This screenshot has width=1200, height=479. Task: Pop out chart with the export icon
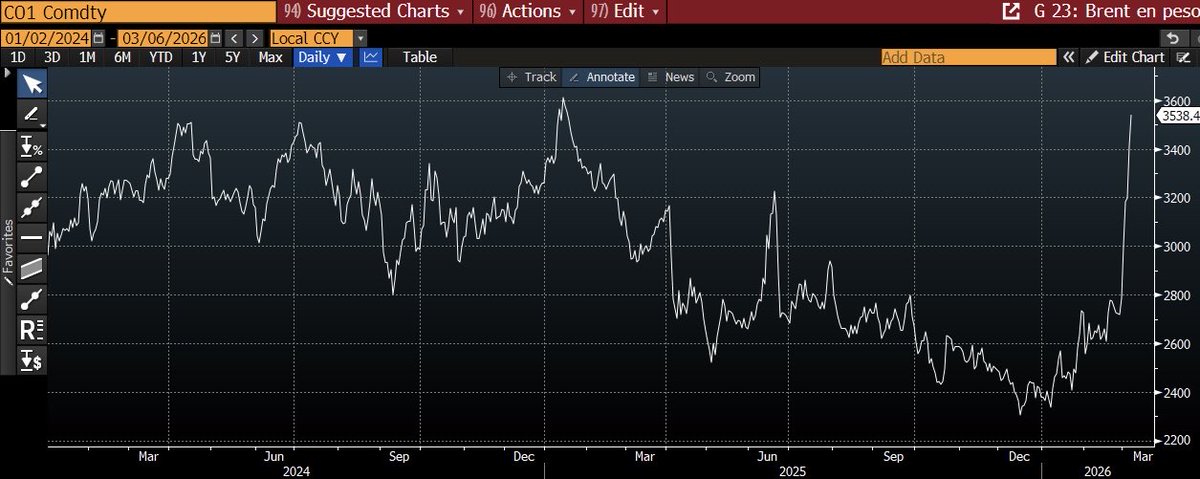pyautogui.click(x=1011, y=12)
